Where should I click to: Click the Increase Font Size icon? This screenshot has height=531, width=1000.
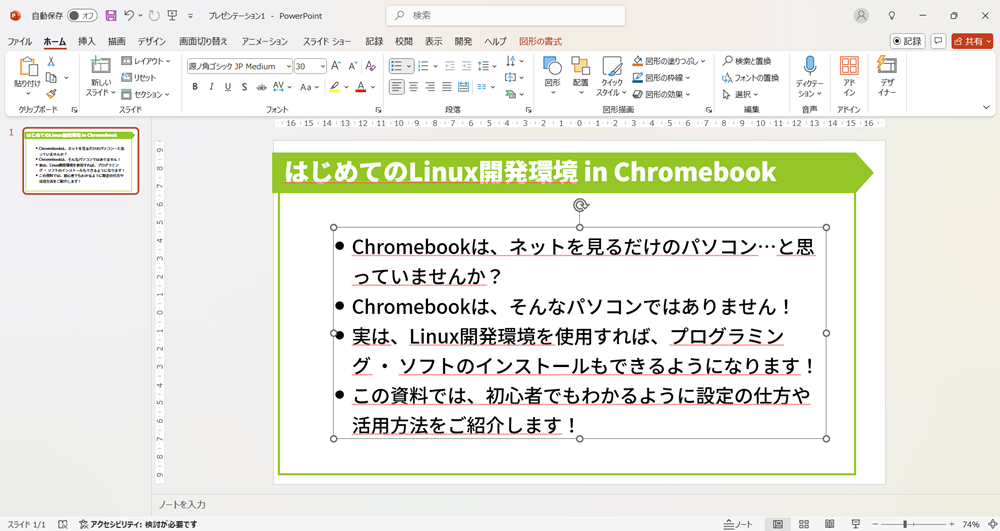tap(340, 66)
